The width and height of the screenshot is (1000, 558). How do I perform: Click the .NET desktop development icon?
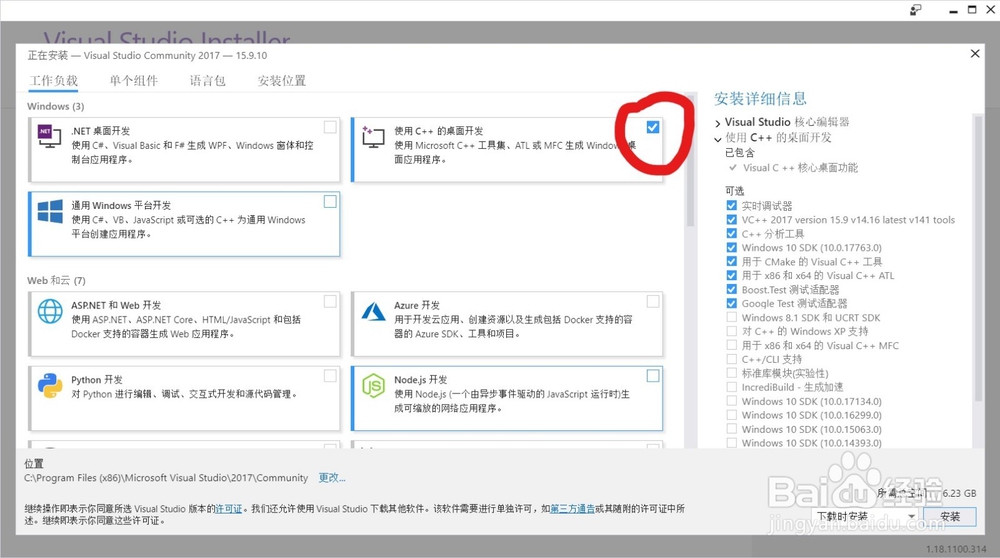click(50, 136)
